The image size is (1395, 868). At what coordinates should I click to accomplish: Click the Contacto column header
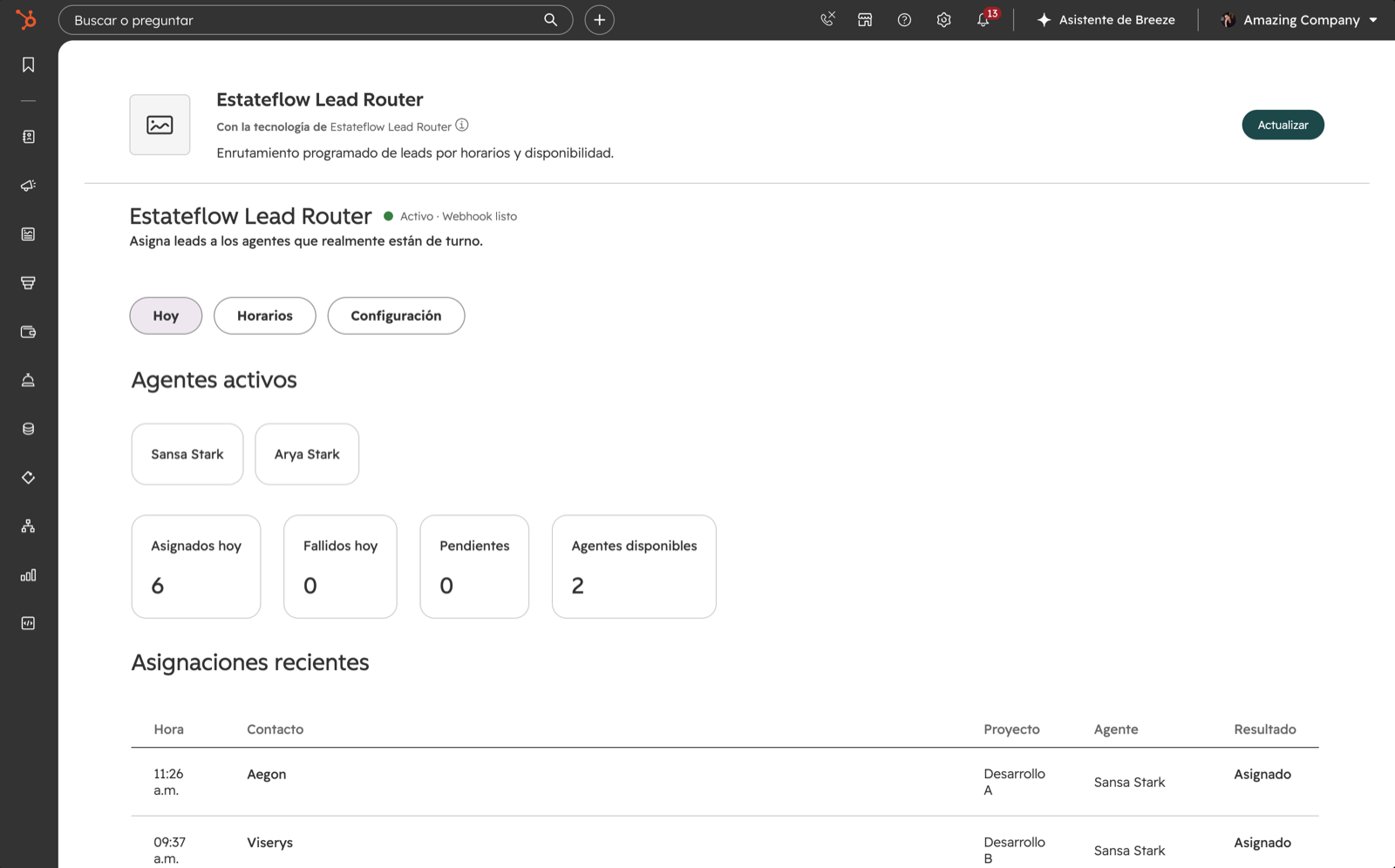coord(275,729)
